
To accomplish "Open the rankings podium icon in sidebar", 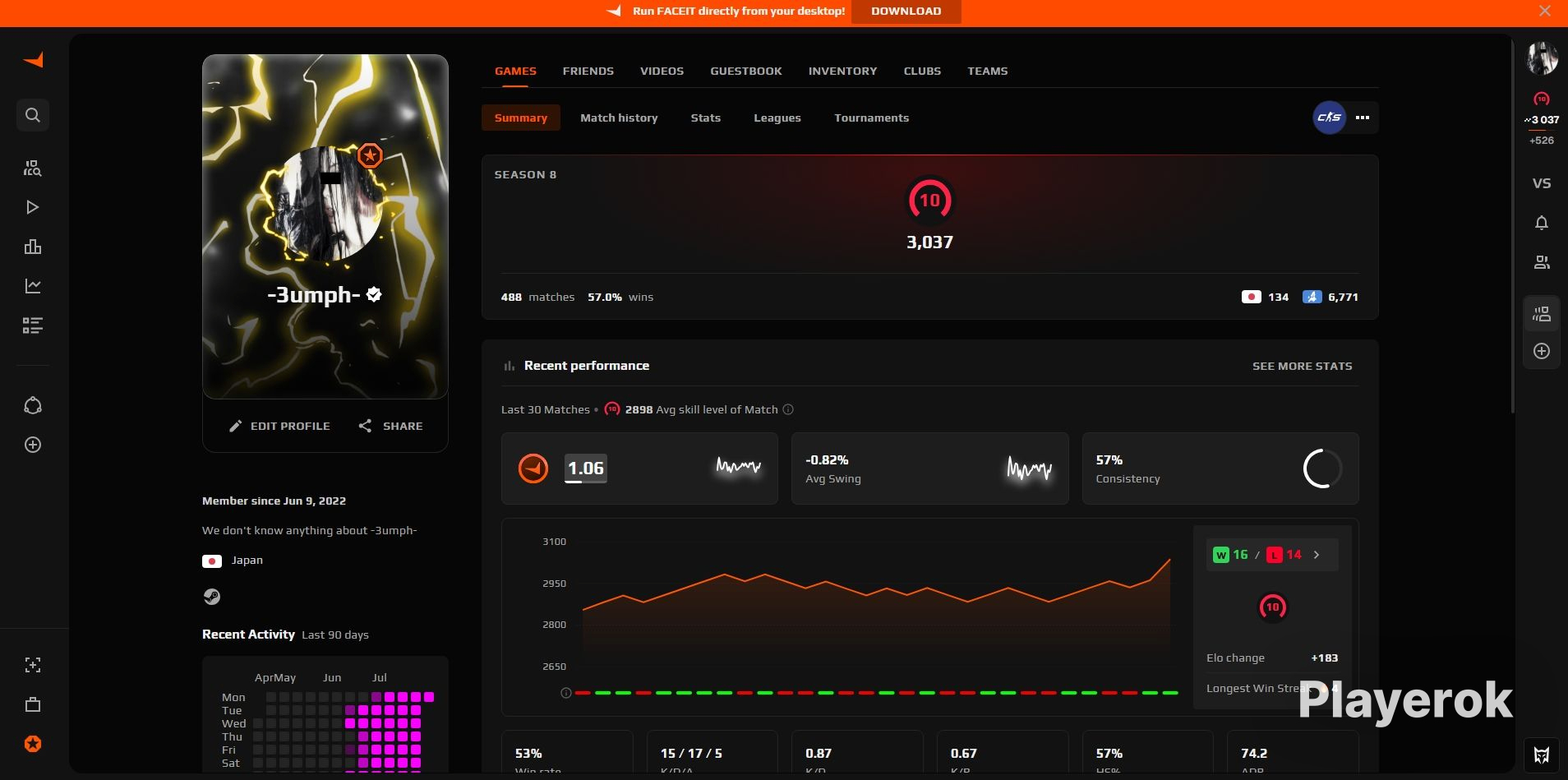I will coord(33,247).
